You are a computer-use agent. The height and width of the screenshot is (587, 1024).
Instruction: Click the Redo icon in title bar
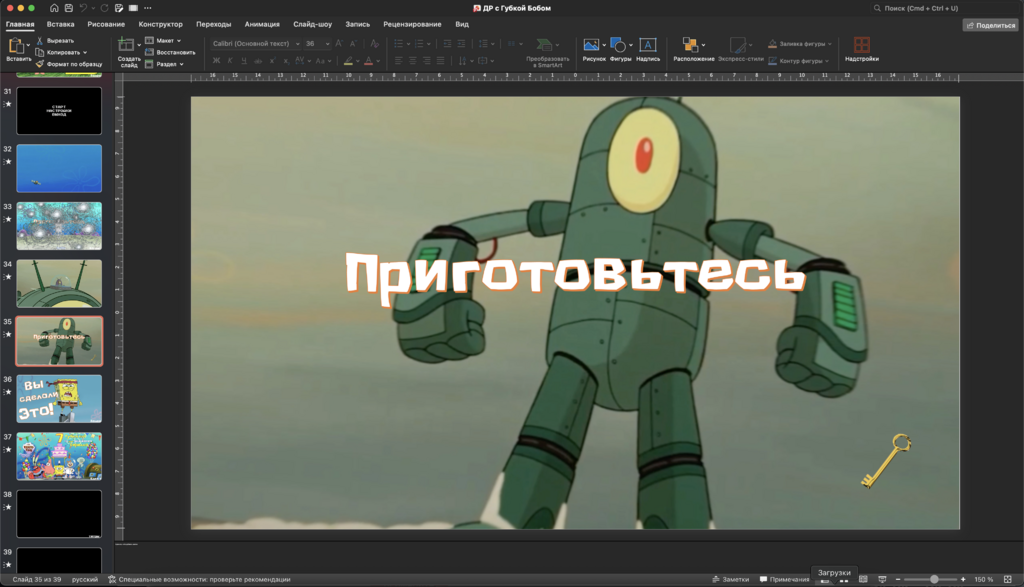pos(104,8)
